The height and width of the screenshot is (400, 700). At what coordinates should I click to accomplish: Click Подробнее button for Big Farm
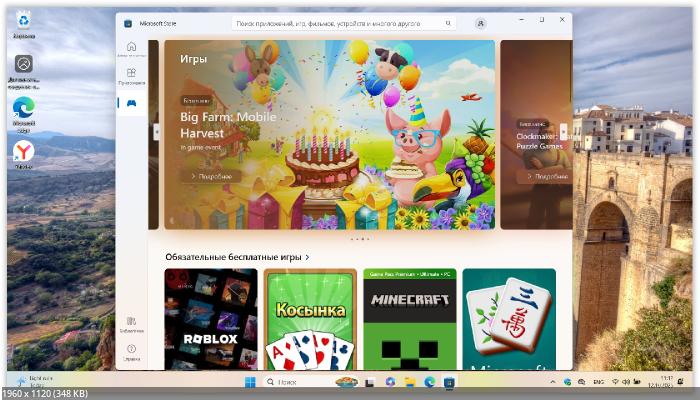(x=211, y=176)
